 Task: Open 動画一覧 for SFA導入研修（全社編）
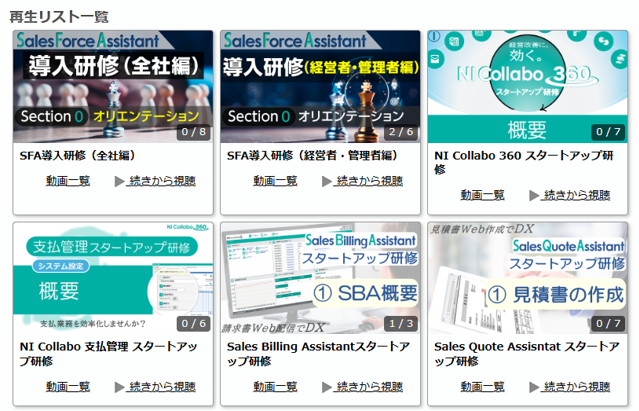coord(68,181)
